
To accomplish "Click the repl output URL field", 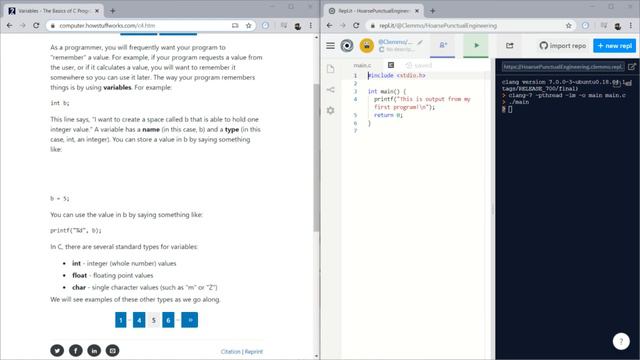I will coord(563,67).
